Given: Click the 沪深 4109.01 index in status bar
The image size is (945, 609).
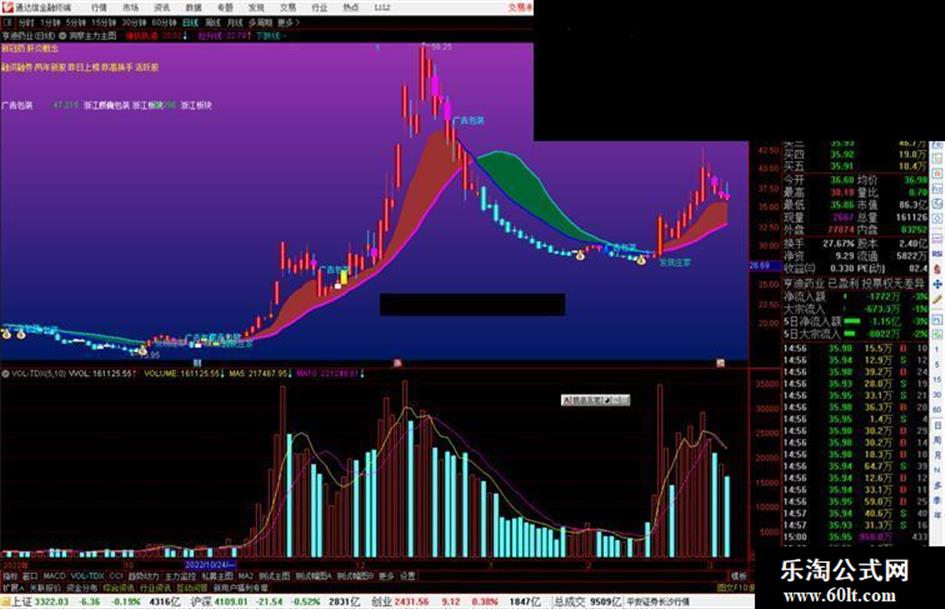Looking at the screenshot, I should point(217,602).
